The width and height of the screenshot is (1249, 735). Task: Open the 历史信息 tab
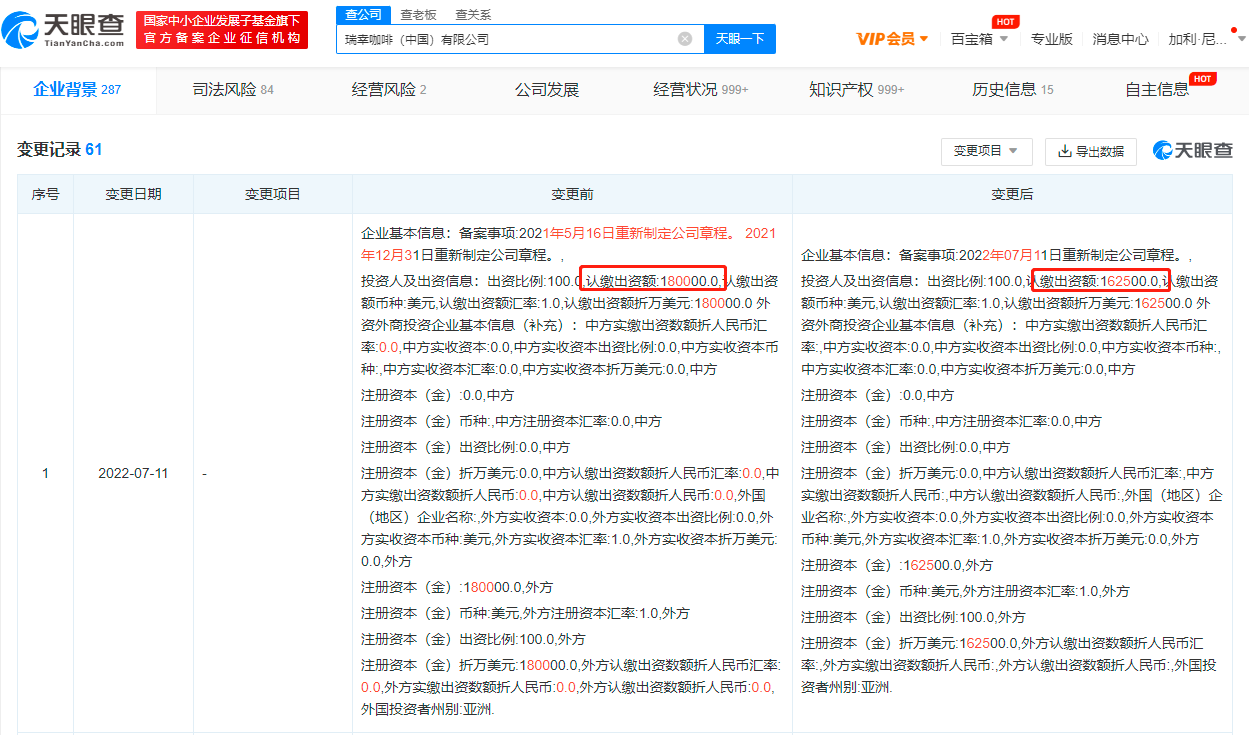tap(1012, 90)
